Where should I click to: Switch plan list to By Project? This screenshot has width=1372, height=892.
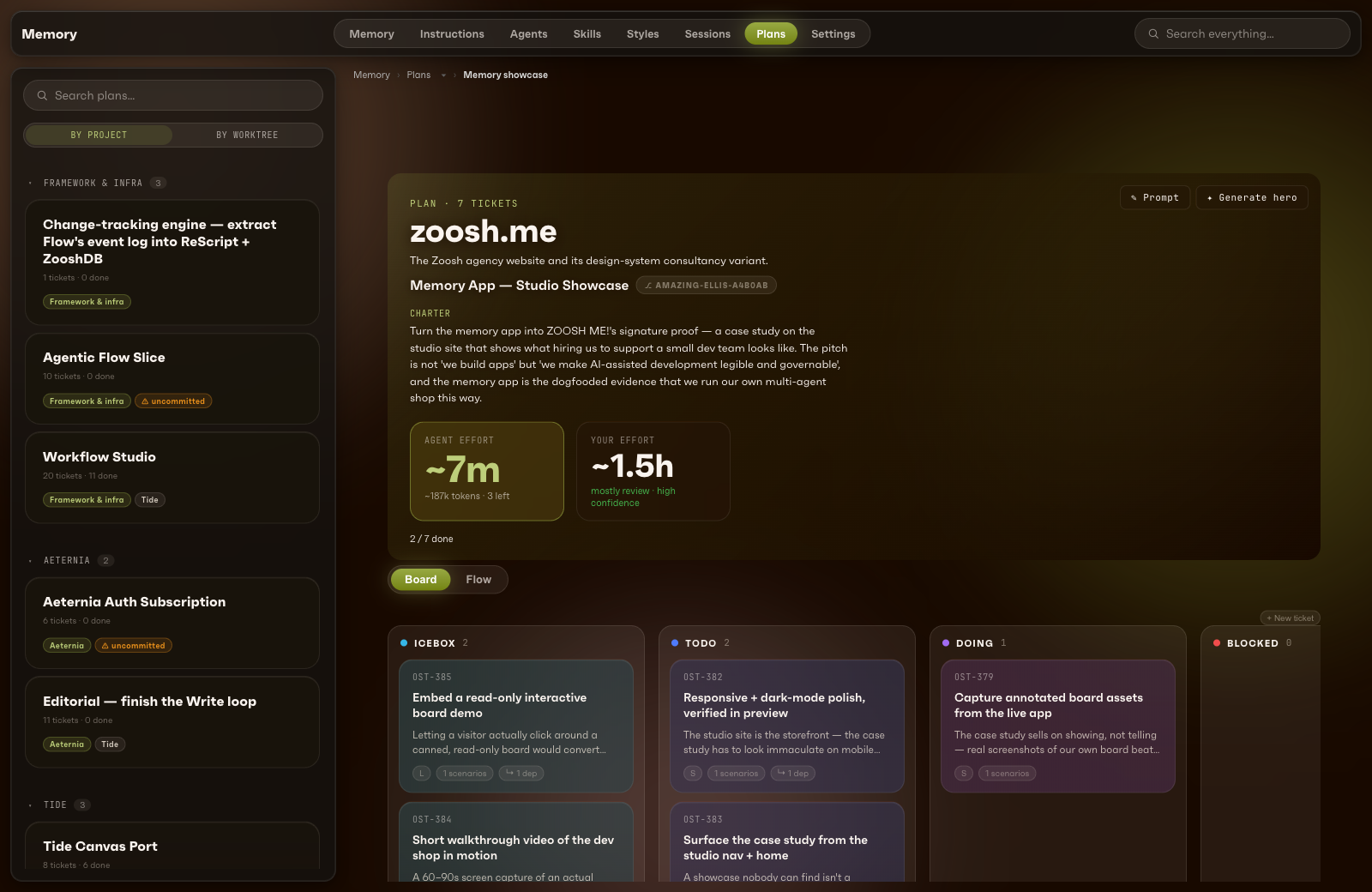point(99,136)
